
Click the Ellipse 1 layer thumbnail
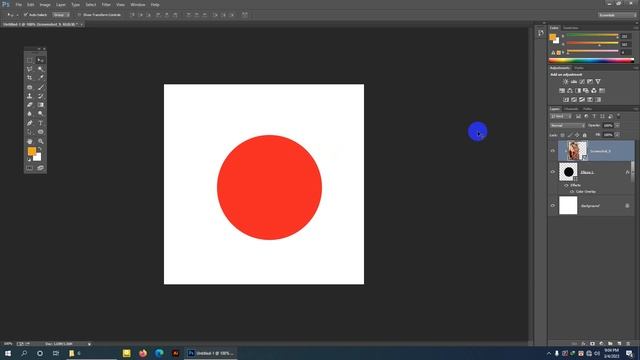point(568,172)
